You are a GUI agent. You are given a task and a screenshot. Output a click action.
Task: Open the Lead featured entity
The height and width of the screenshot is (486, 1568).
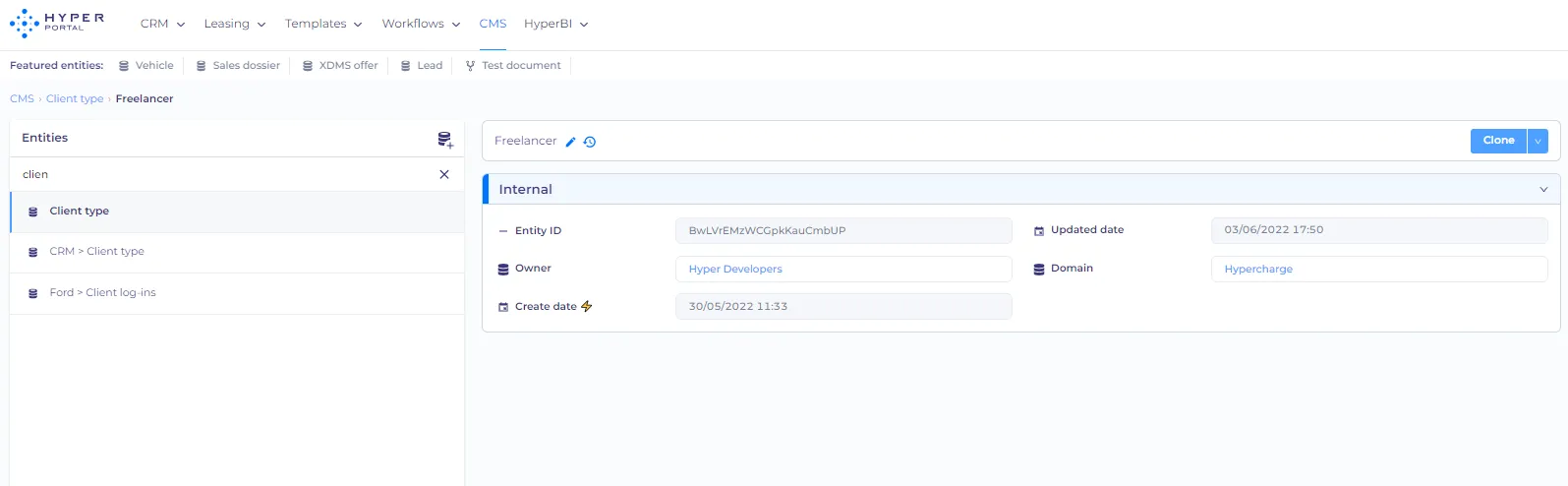point(422,66)
